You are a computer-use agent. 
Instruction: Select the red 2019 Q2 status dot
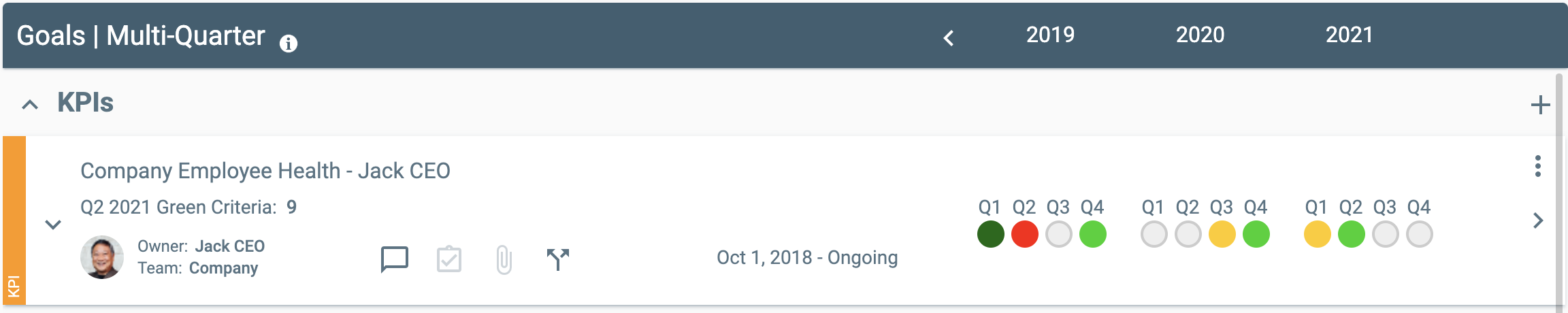click(1024, 234)
